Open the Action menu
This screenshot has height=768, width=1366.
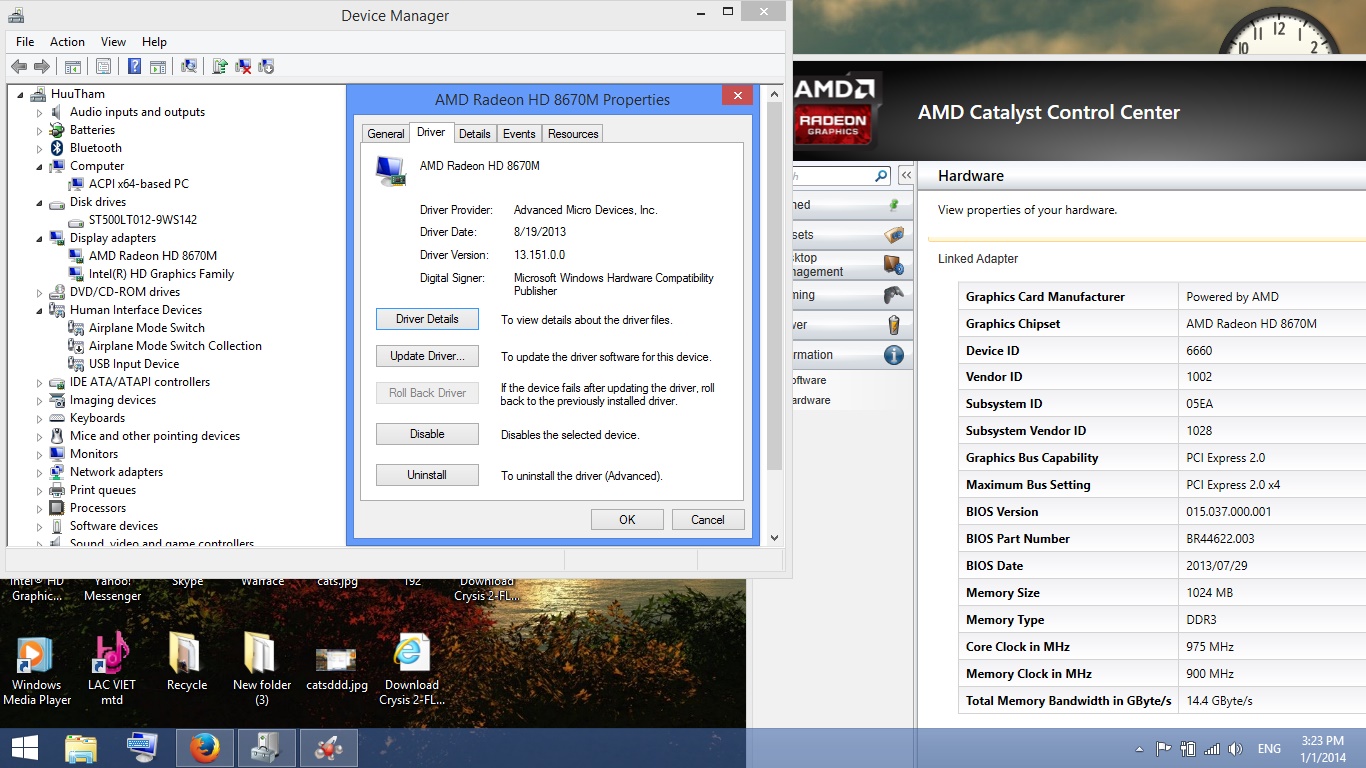click(x=67, y=42)
